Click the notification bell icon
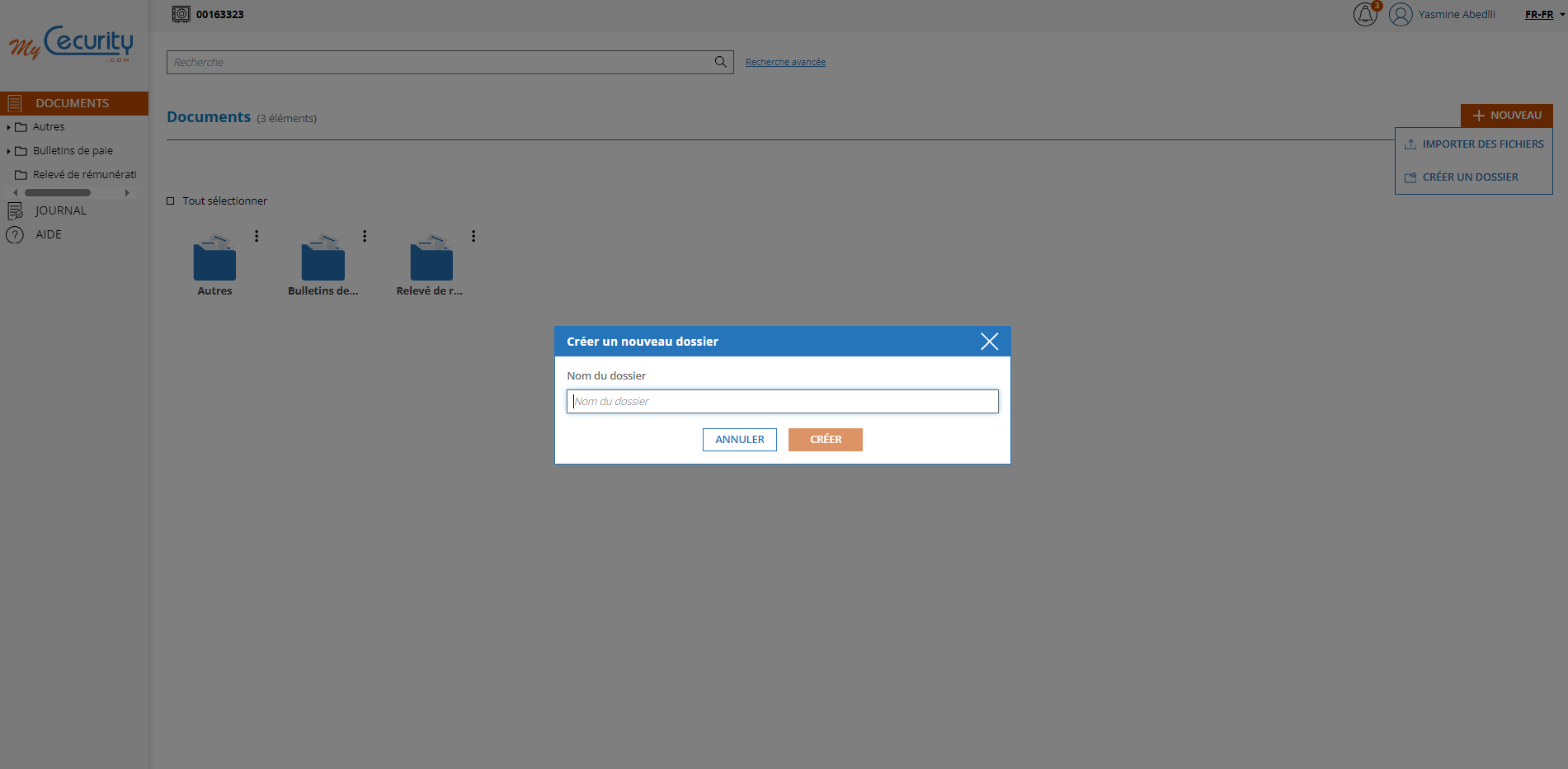 1364,15
